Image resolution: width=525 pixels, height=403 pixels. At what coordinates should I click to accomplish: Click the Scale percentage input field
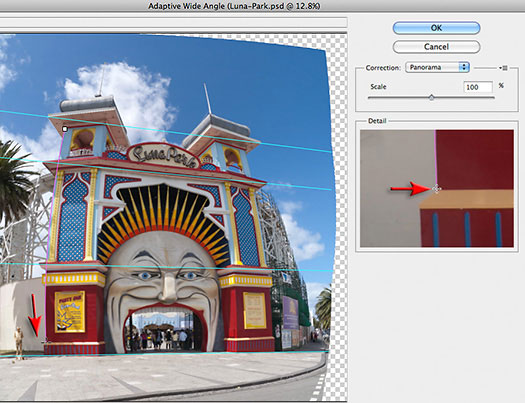click(478, 87)
